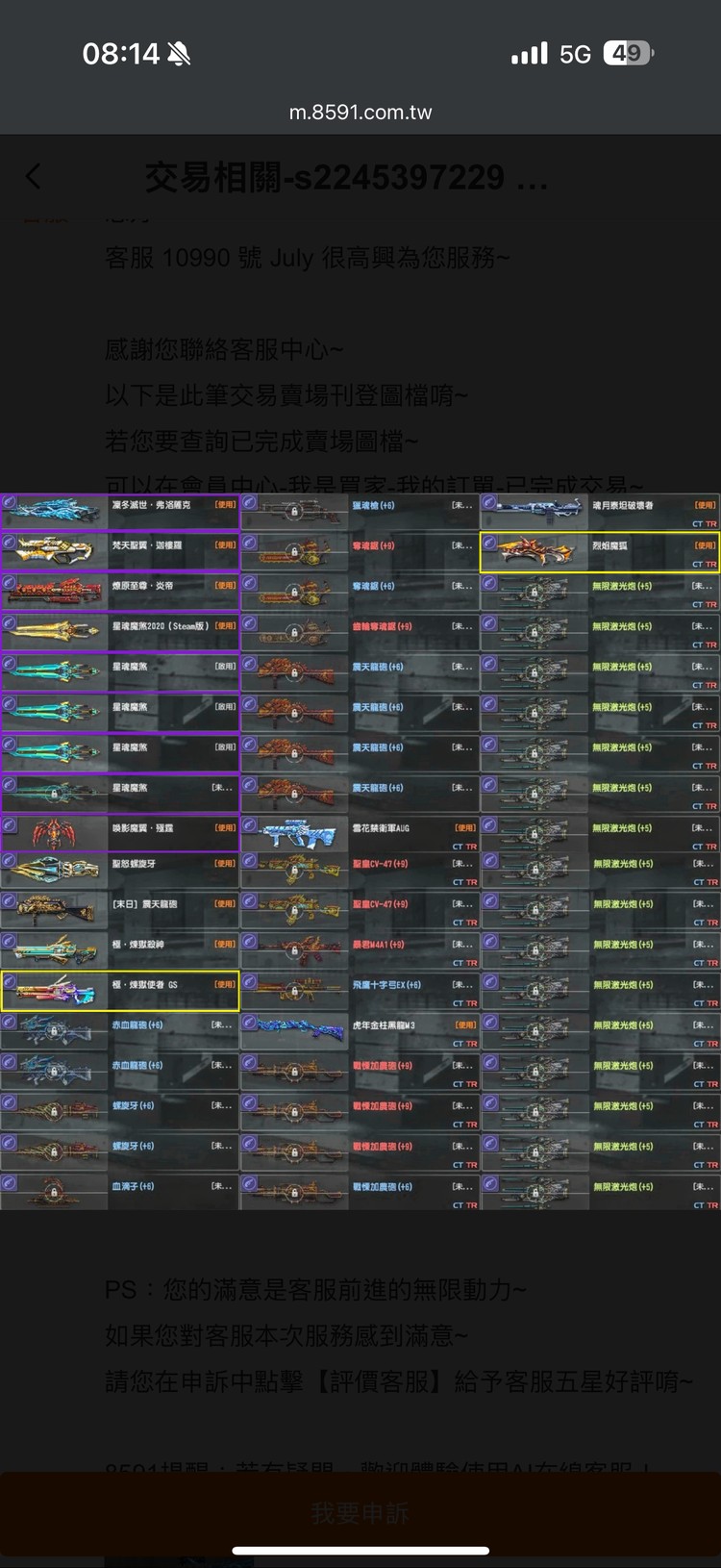Select the 魂月泰坦破壞者 rifle thumbnail
This screenshot has height=1568, width=721.
[x=536, y=511]
